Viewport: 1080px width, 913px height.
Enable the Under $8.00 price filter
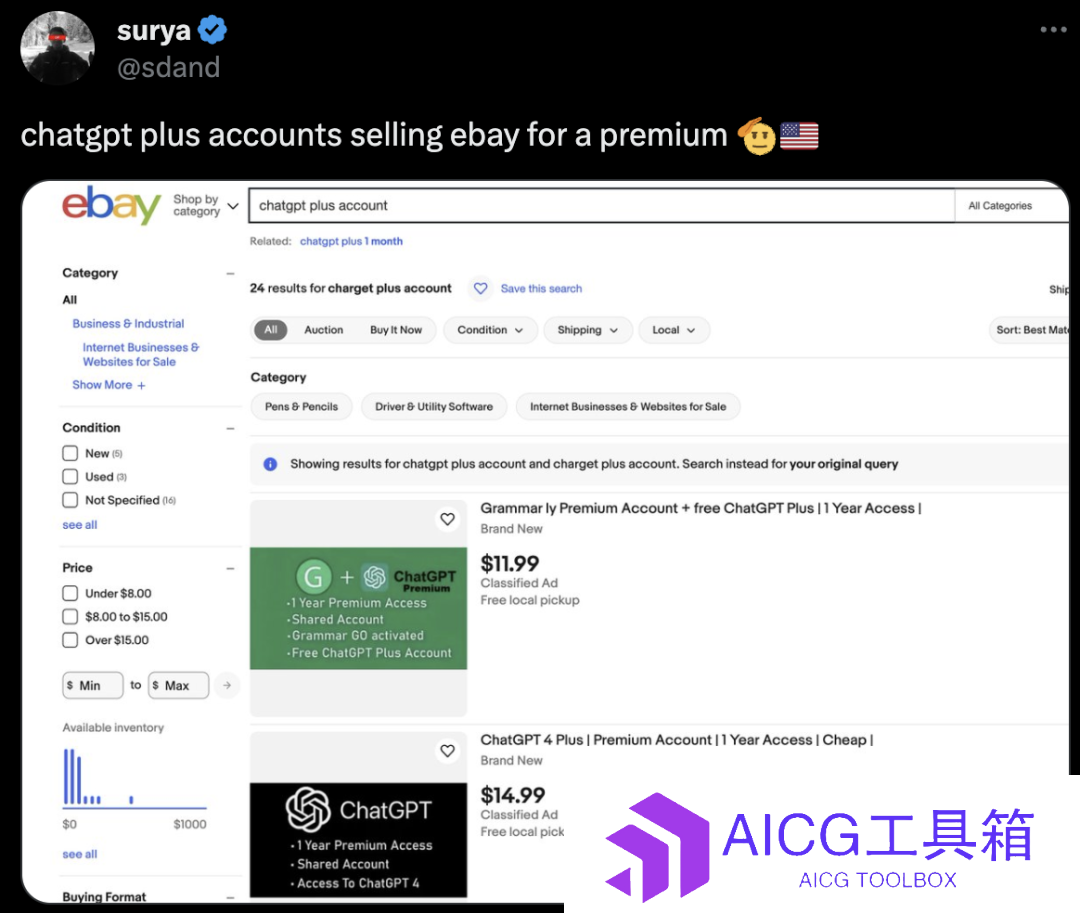click(x=70, y=593)
